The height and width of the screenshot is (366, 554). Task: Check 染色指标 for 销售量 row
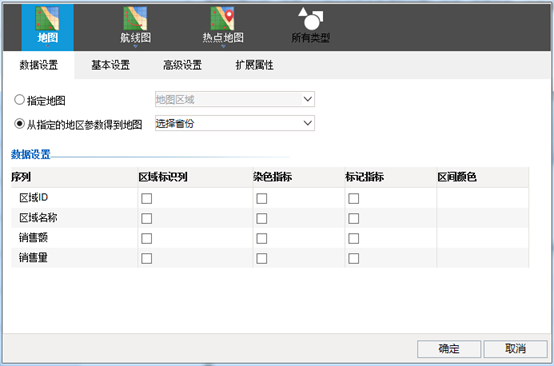click(x=261, y=258)
